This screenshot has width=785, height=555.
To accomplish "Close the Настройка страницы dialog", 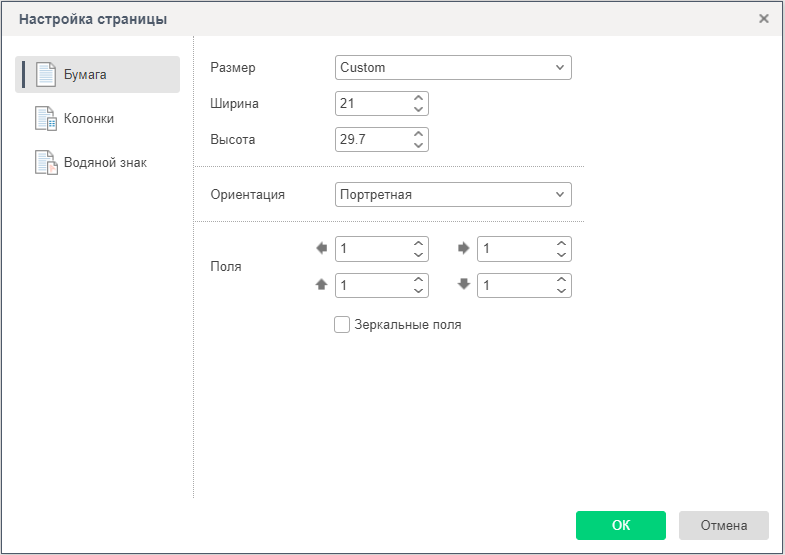I will click(764, 19).
